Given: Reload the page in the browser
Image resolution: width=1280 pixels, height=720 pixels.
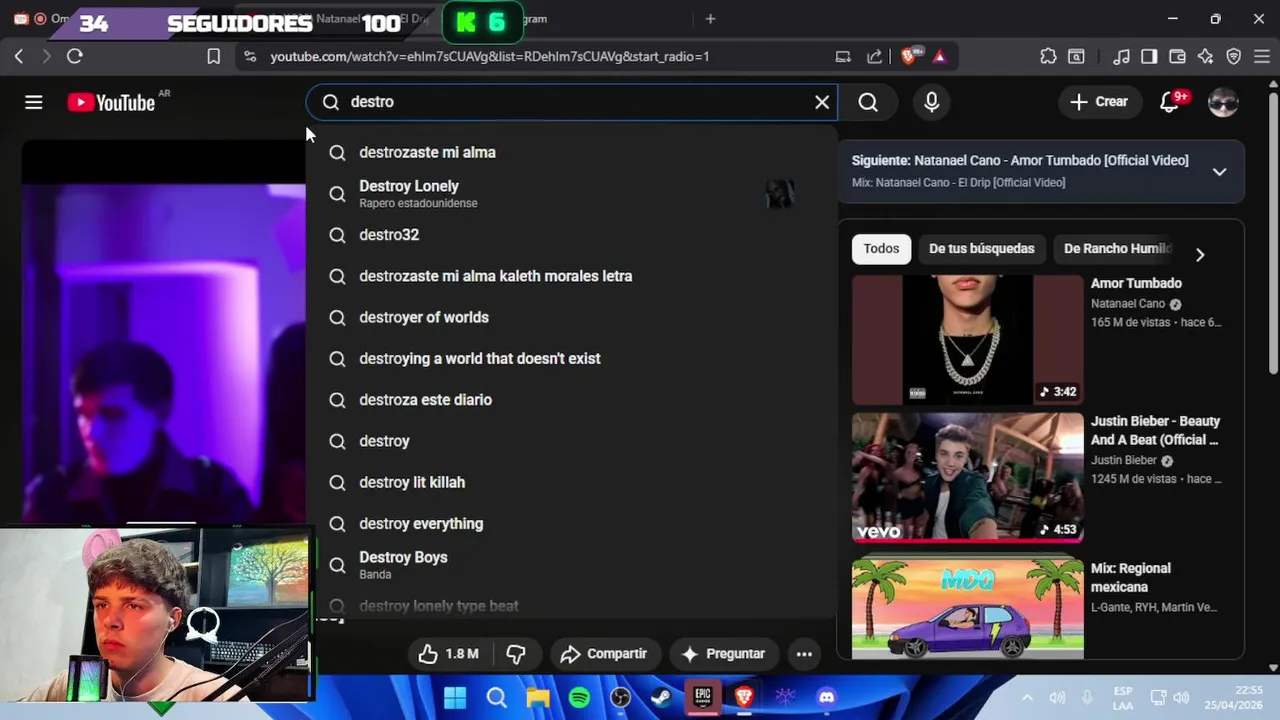Looking at the screenshot, I should [x=75, y=56].
